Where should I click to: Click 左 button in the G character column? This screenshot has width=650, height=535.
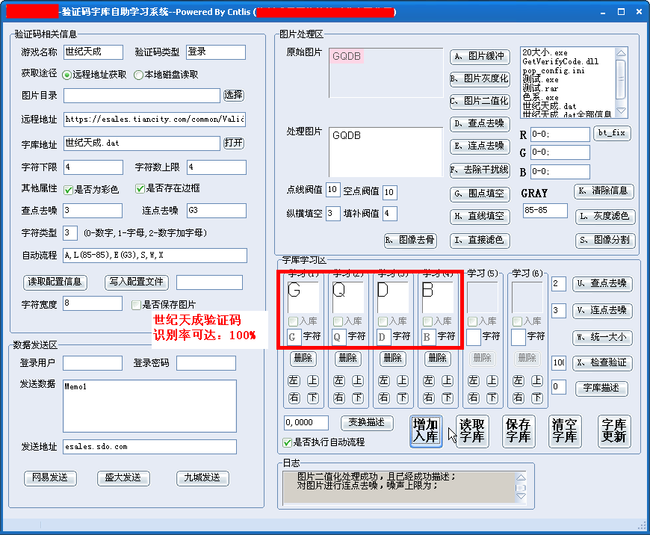[293, 380]
